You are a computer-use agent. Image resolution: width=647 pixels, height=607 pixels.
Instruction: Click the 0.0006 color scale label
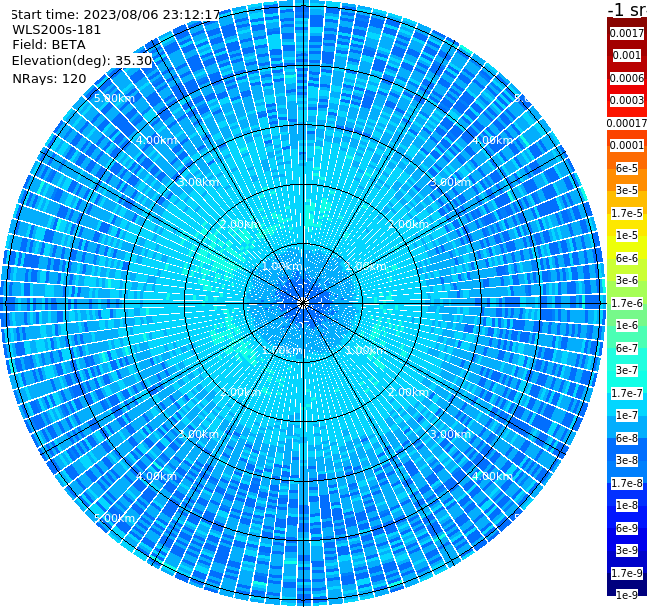pos(627,78)
